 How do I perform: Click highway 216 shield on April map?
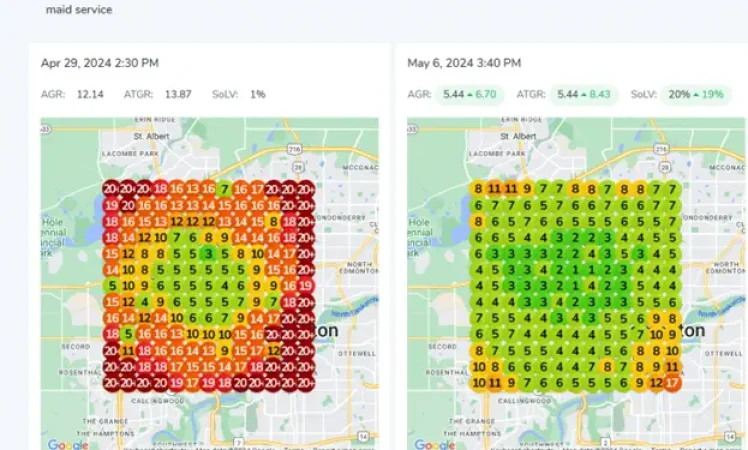[294, 149]
